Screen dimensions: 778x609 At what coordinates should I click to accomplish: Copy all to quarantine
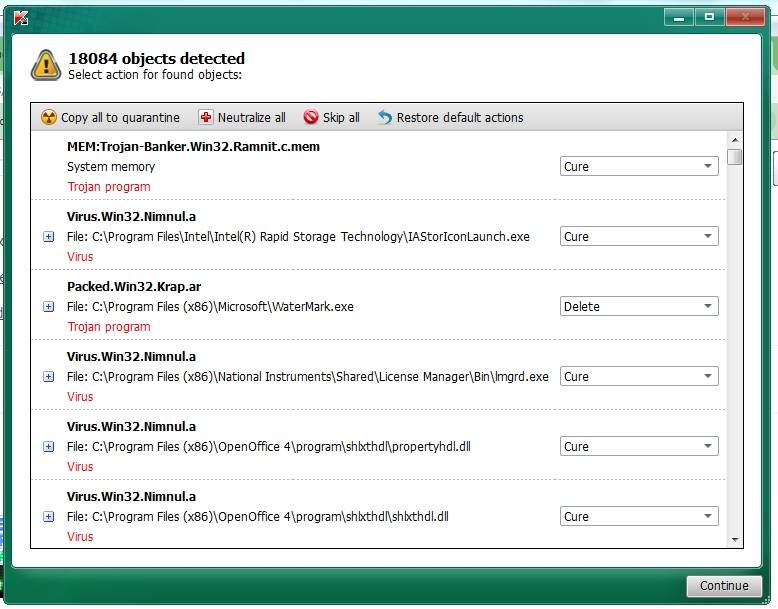[x=110, y=118]
